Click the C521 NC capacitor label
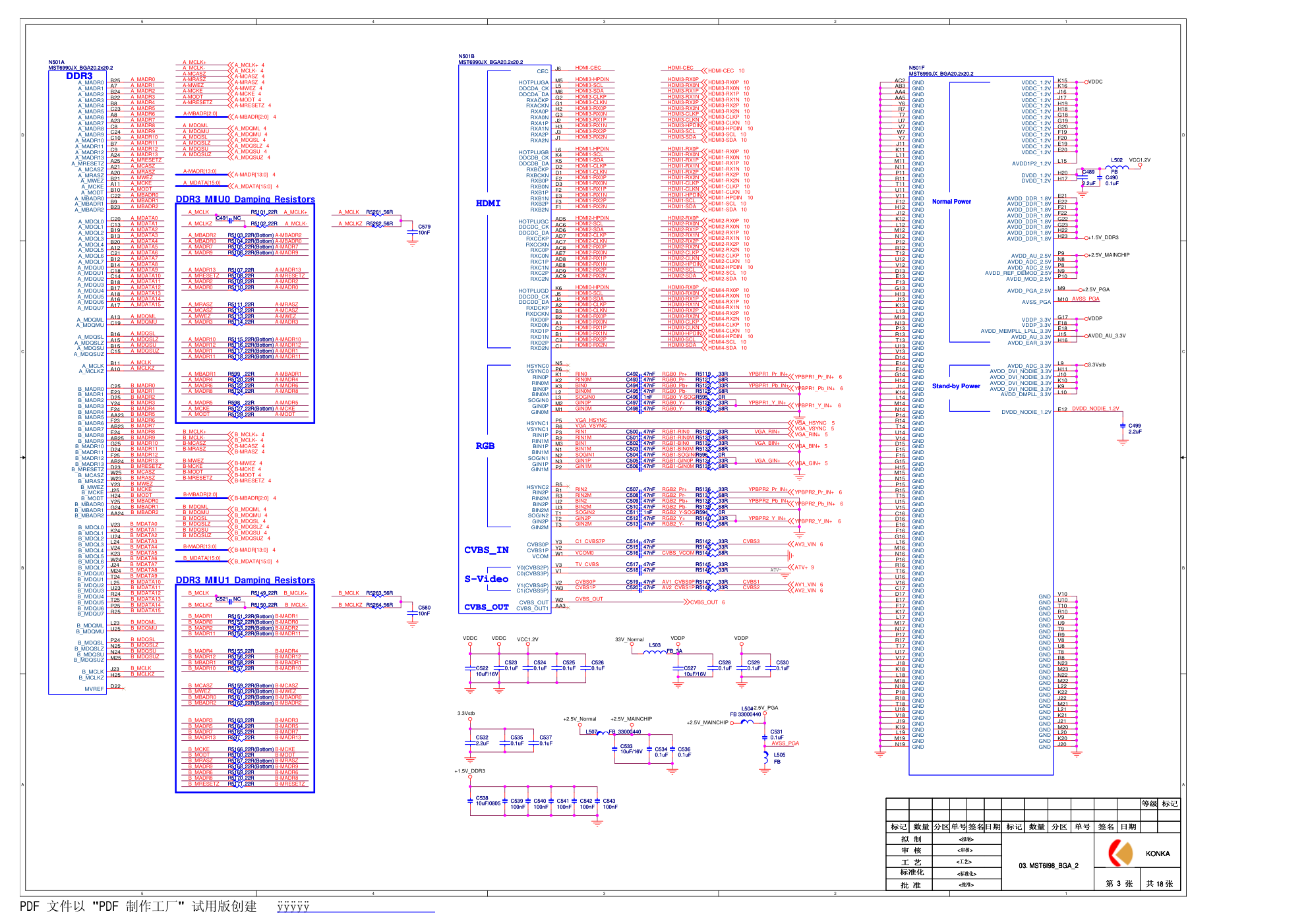This screenshot has height=924, width=1308. (229, 599)
